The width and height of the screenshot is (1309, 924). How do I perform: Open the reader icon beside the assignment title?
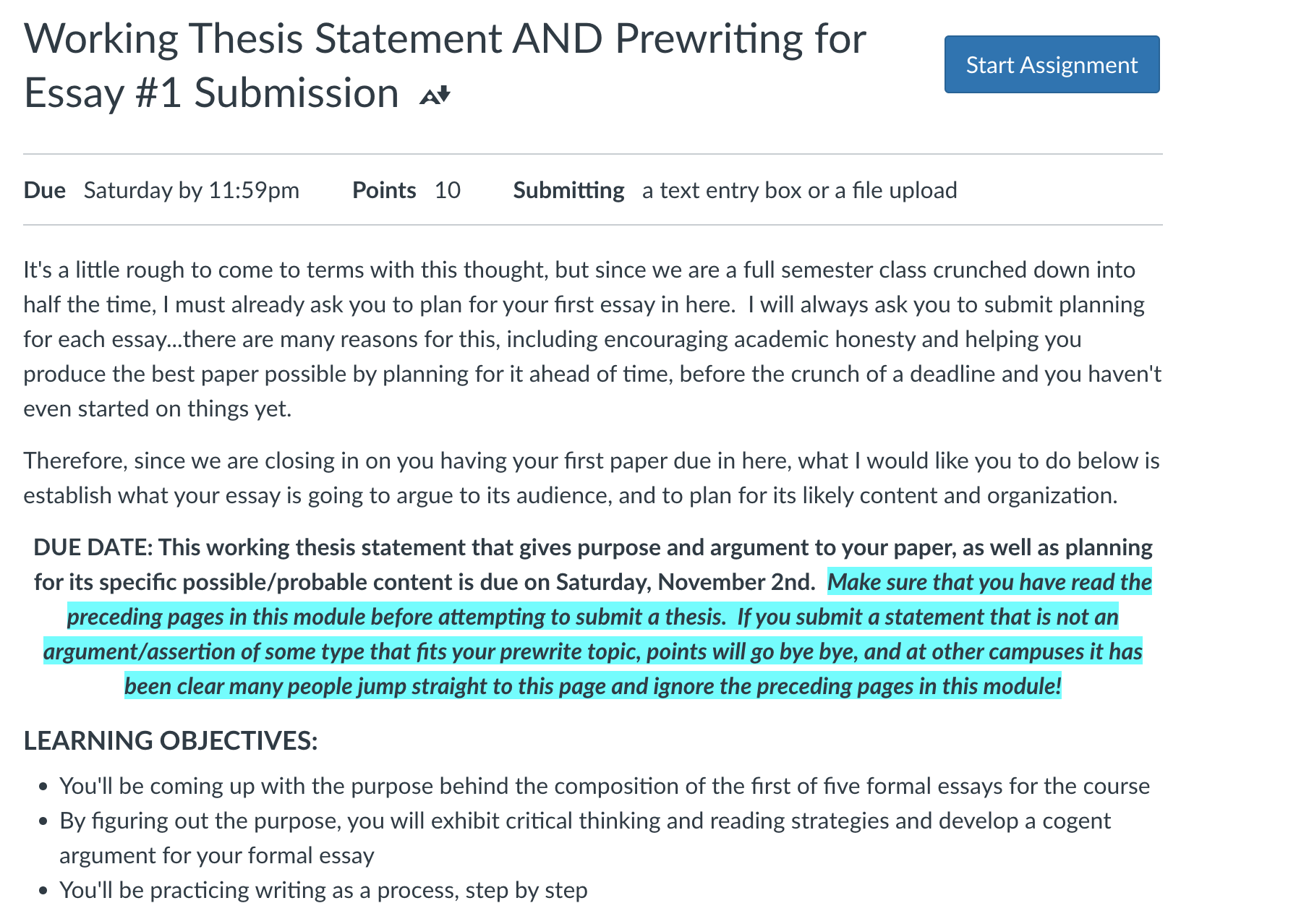tap(435, 95)
